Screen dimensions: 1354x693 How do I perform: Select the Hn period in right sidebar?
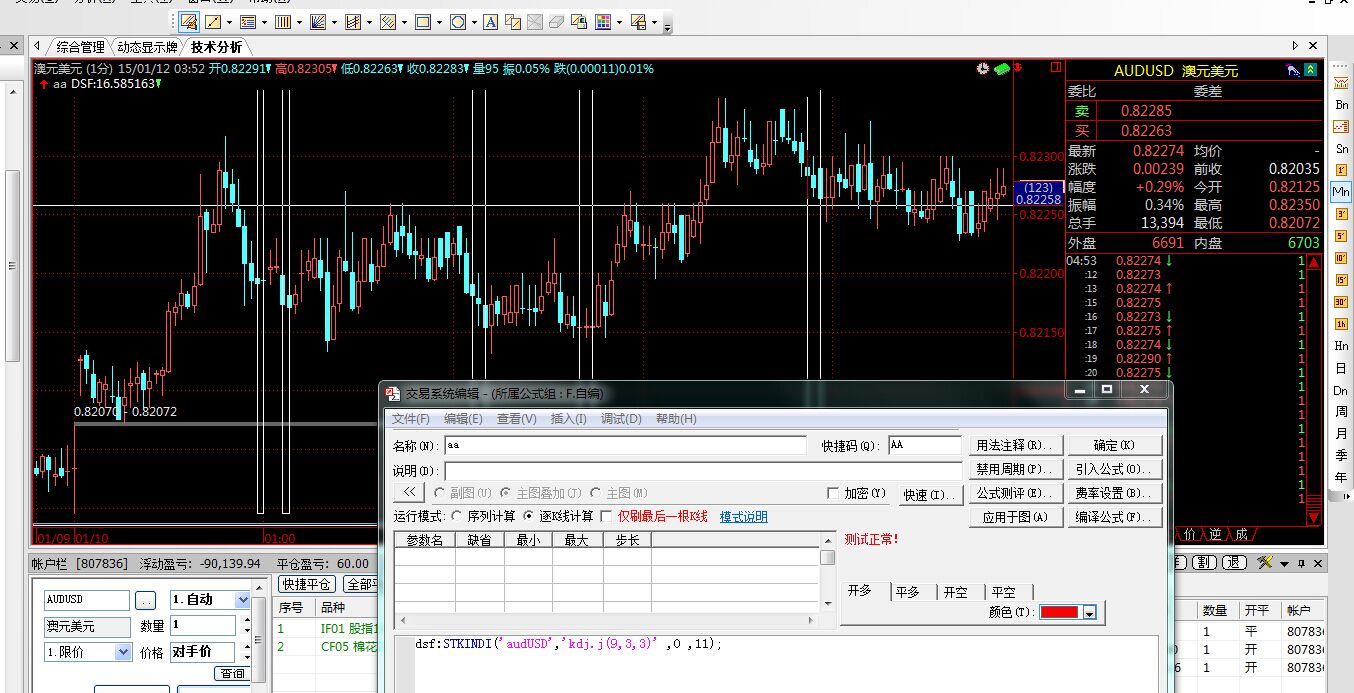click(x=1341, y=346)
